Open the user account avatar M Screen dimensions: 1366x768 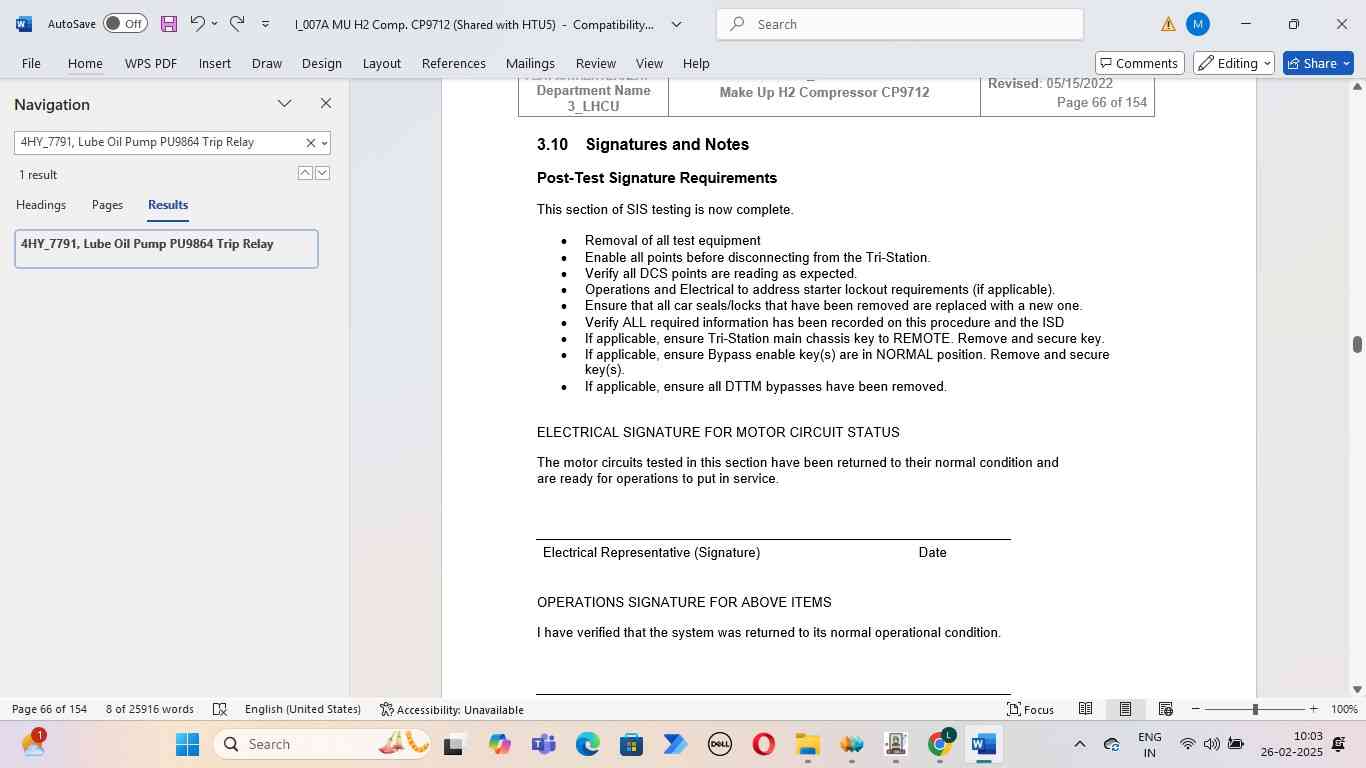[1197, 24]
